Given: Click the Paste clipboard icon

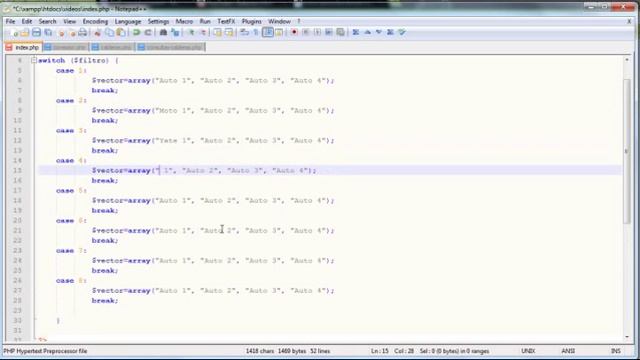Looking at the screenshot, I should pyautogui.click(x=121, y=33).
